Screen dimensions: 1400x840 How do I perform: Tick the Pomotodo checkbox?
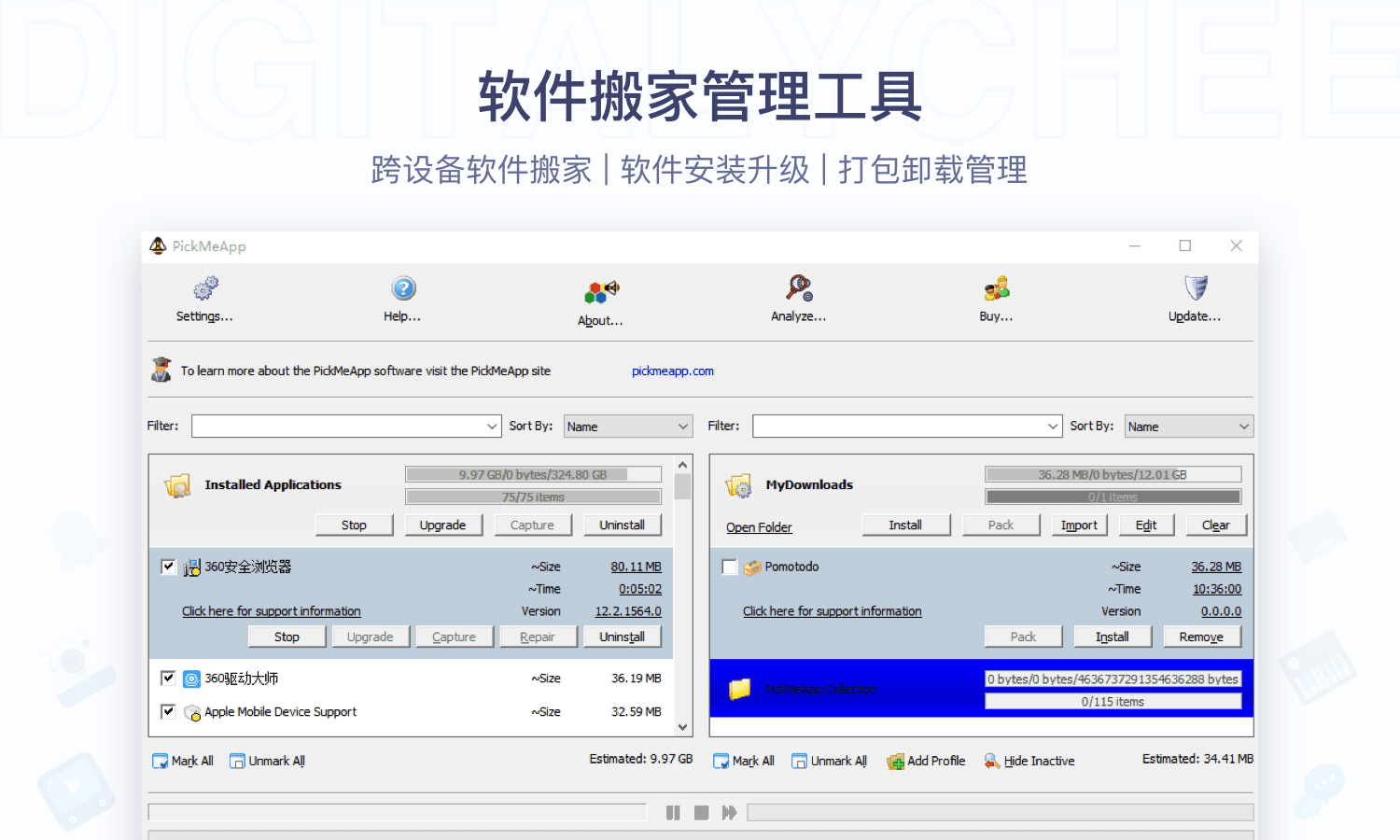coord(730,567)
